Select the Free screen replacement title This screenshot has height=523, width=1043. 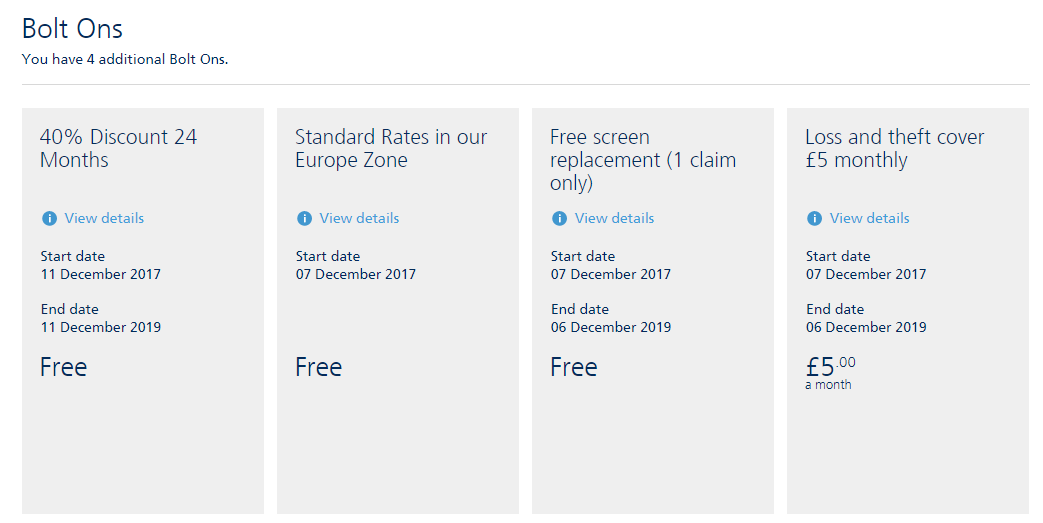coord(643,160)
